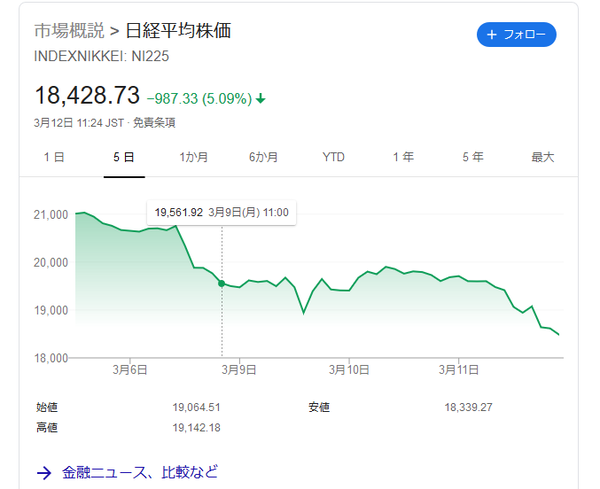Screen dimensions: 600x489
Task: Click the 3月10日 axis label
Action: (x=349, y=370)
